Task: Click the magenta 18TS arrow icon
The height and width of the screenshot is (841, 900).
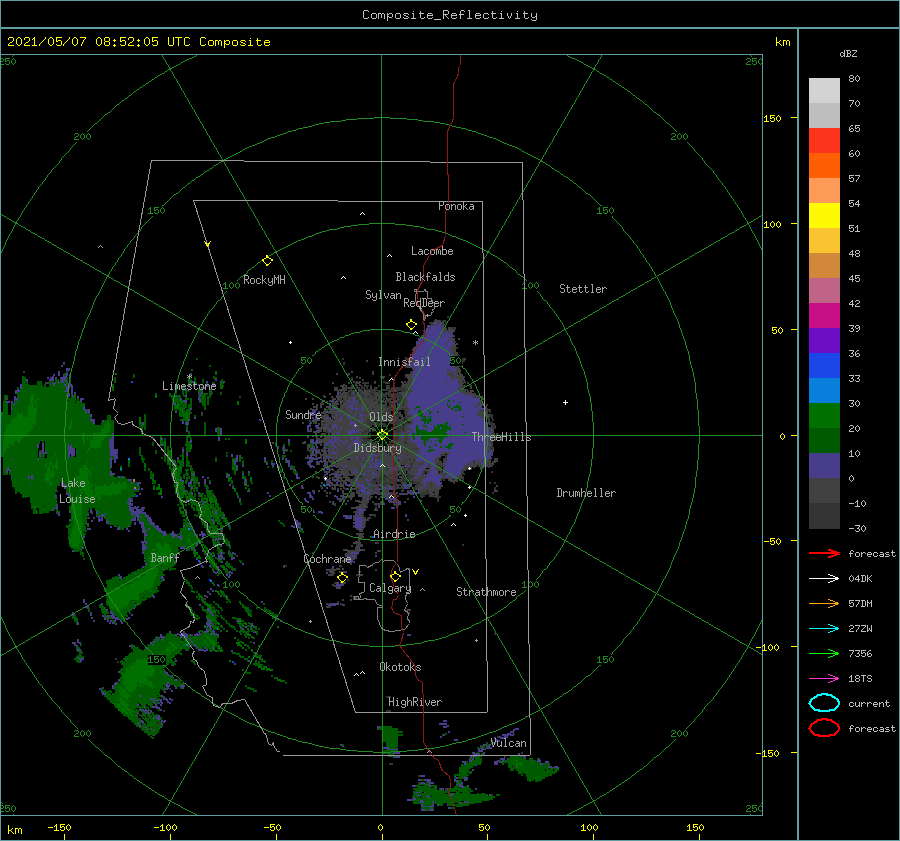Action: 824,679
